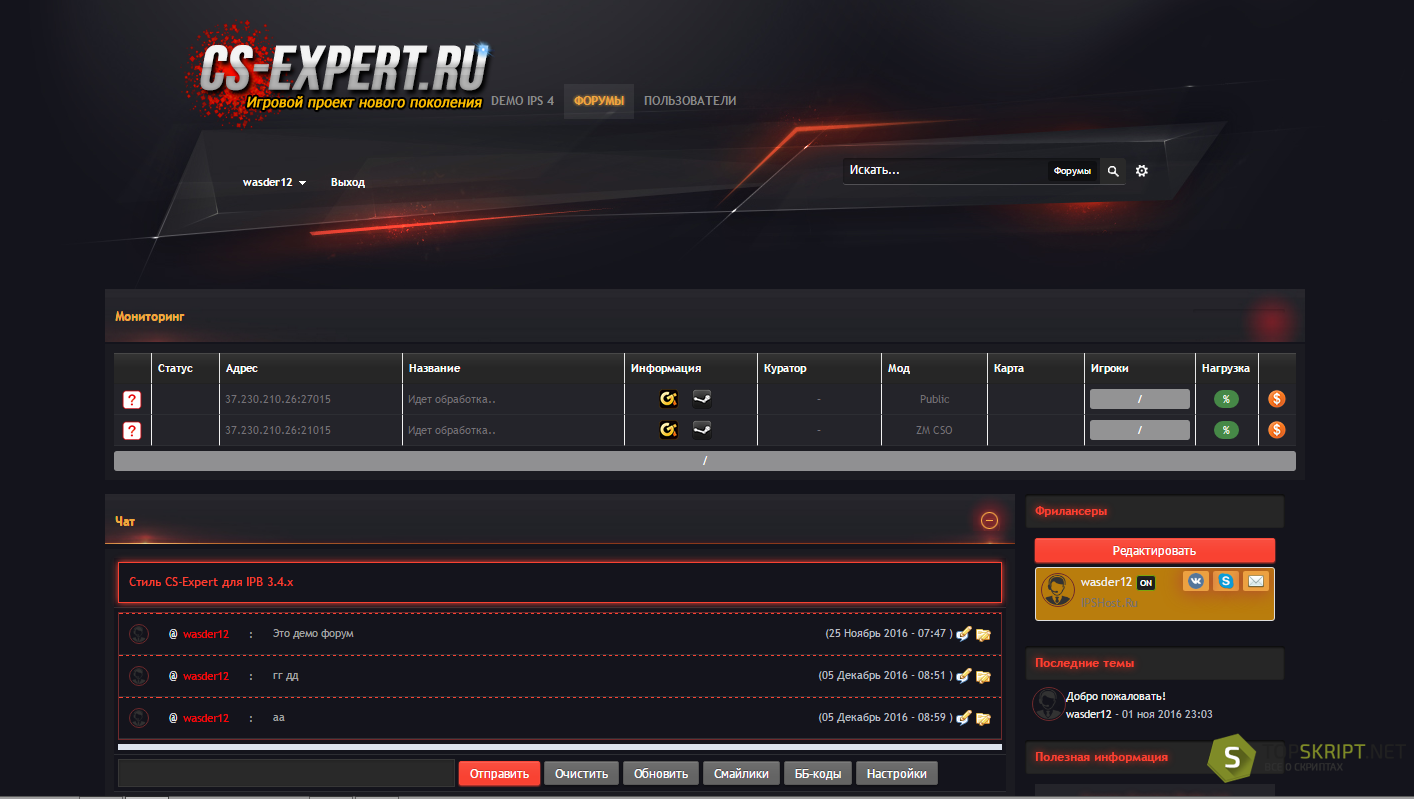This screenshot has width=1414, height=799.
Task: Click edit icon on 'гг дд' chat message
Action: tap(964, 676)
